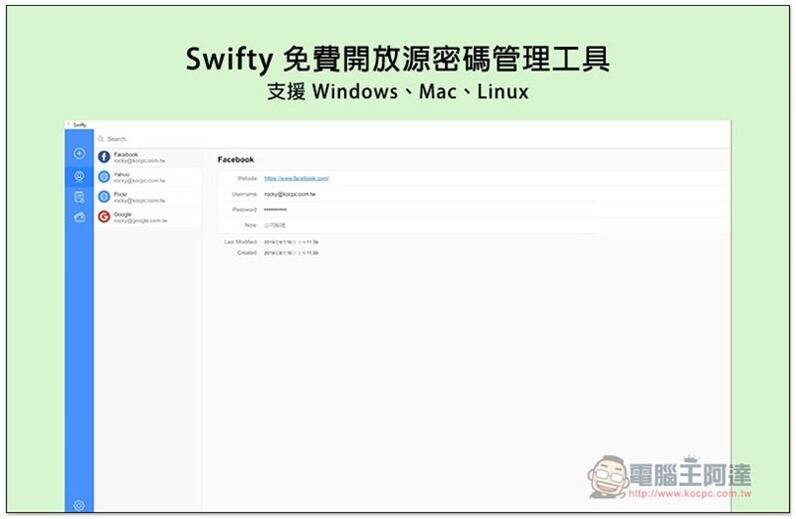Click the Yahoo entry's round icon

click(104, 177)
